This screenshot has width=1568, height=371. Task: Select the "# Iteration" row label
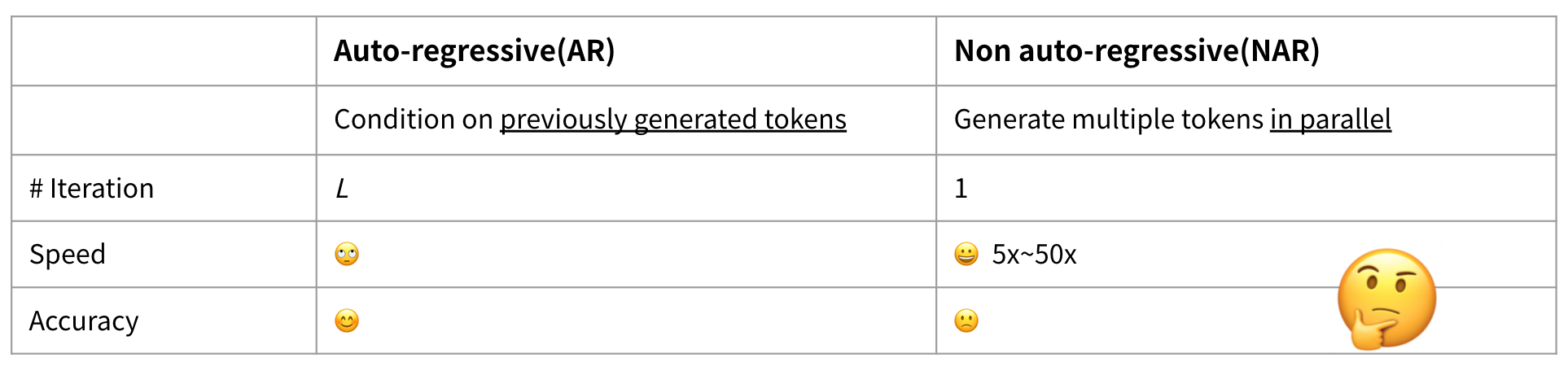92,189
